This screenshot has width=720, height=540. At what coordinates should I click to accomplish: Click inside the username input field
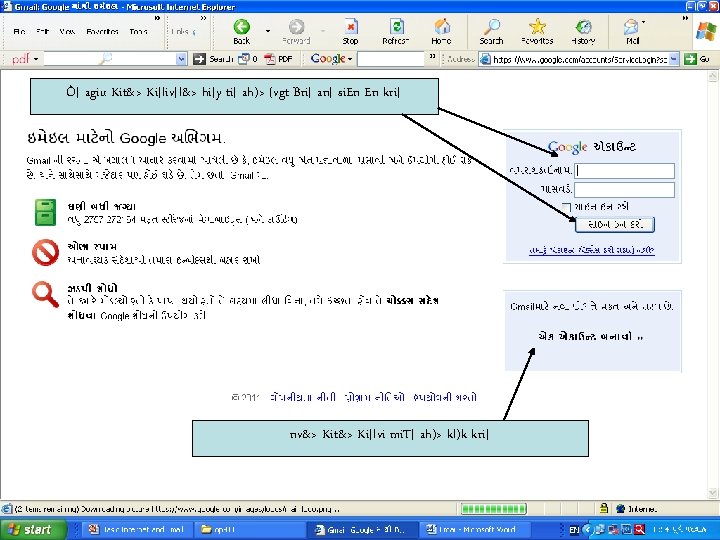tap(624, 171)
